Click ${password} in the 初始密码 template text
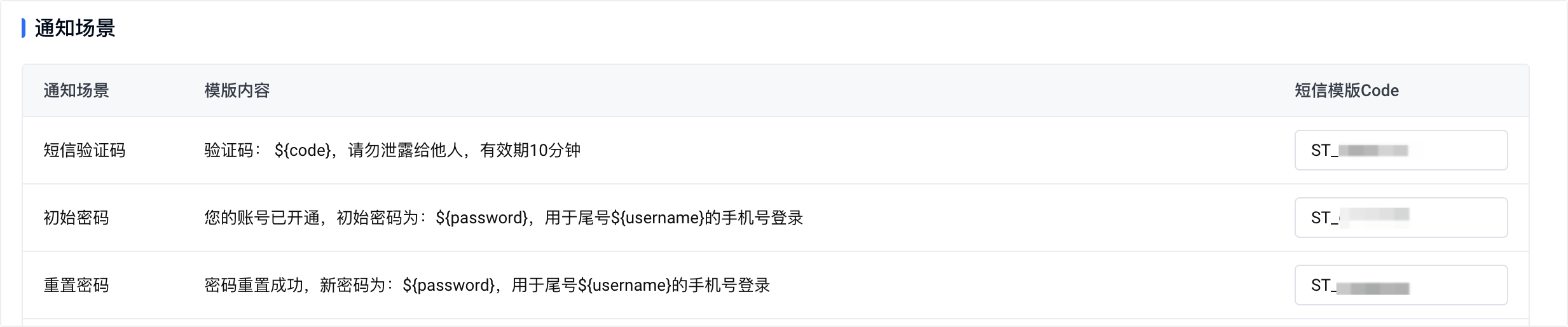This screenshot has height=327, width=1568. pyautogui.click(x=482, y=218)
